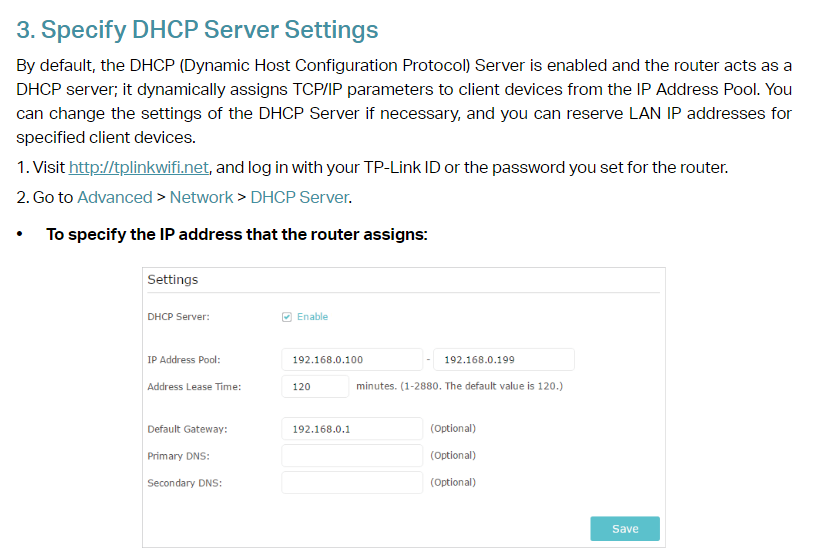This screenshot has height=552, width=822.
Task: Click the Primary DNS: label
Action: coord(178,456)
